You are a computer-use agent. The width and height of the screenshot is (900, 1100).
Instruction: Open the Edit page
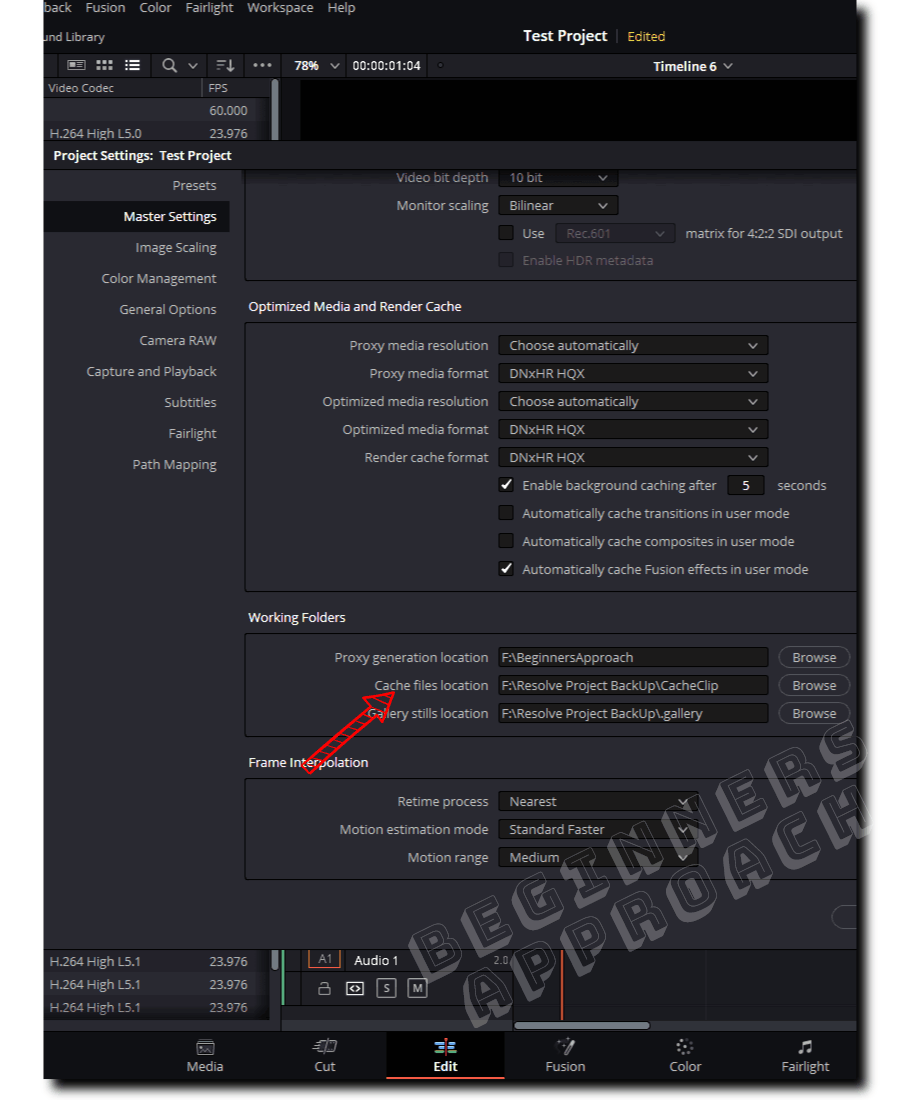445,1056
